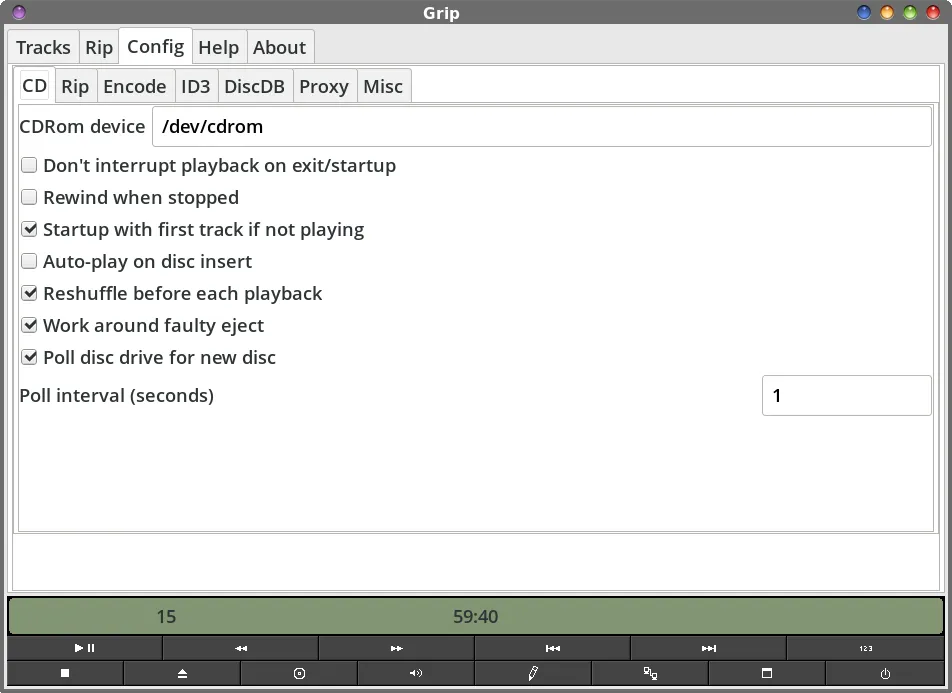
Task: Click the orange titlebar button
Action: pyautogui.click(x=887, y=12)
